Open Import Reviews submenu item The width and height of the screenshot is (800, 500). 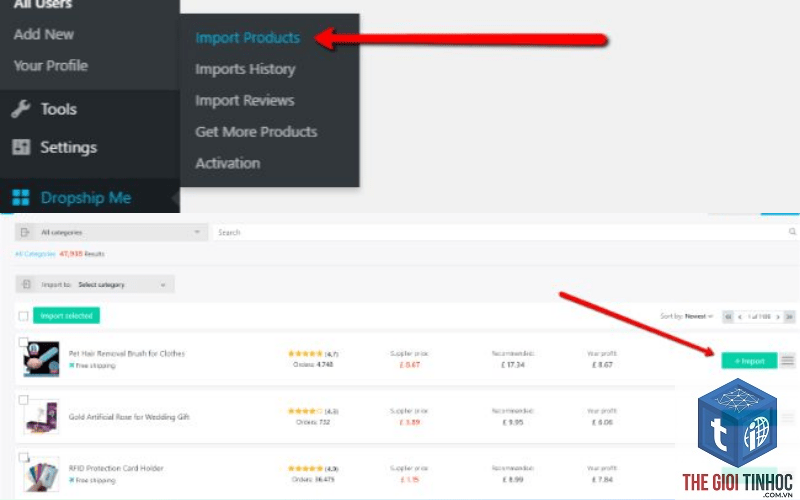(x=244, y=101)
